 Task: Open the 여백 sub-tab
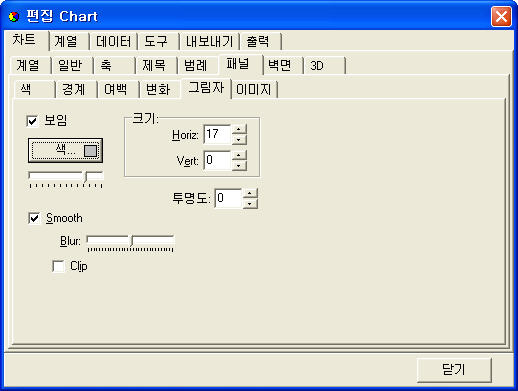[x=118, y=89]
